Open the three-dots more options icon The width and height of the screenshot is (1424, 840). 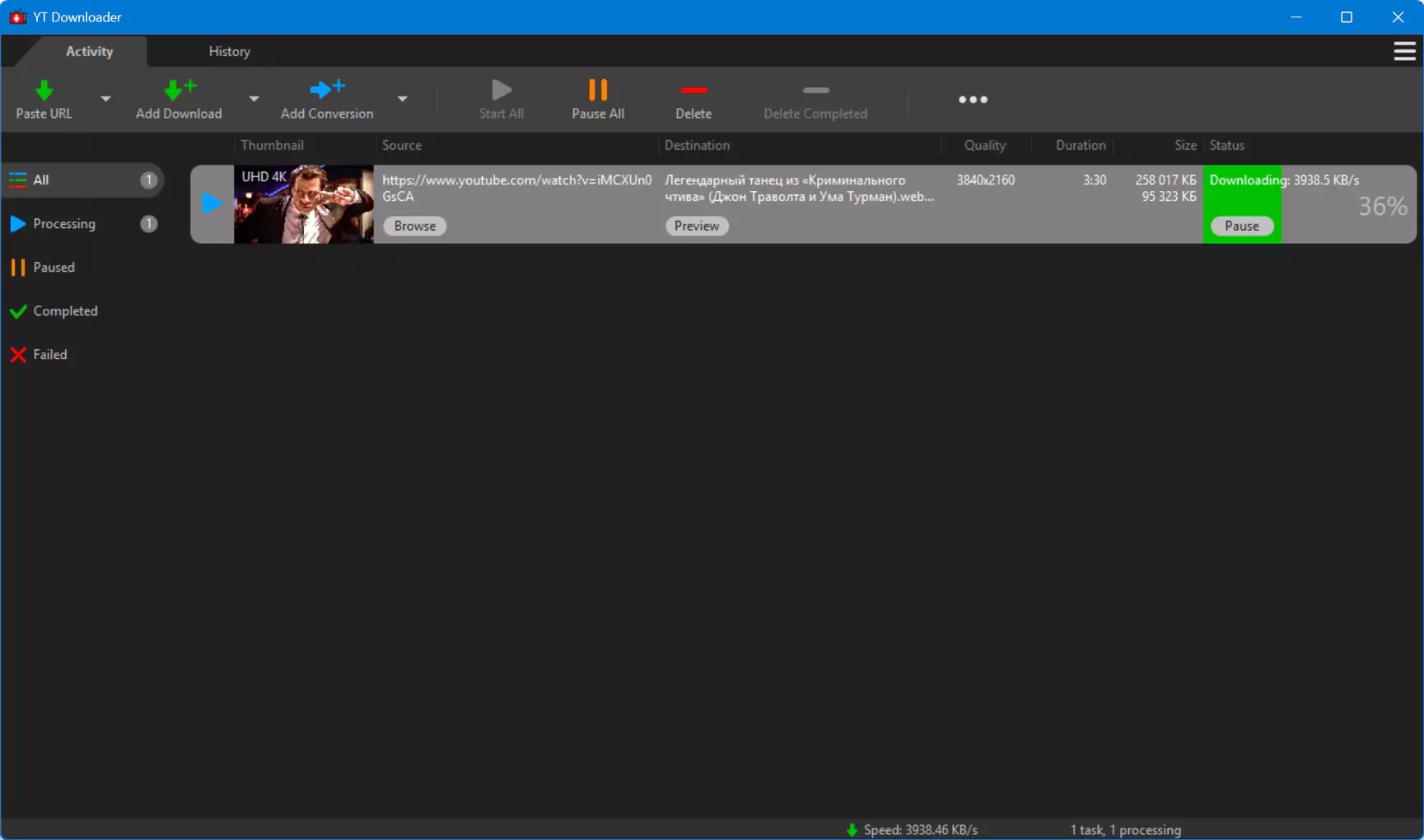click(x=973, y=100)
